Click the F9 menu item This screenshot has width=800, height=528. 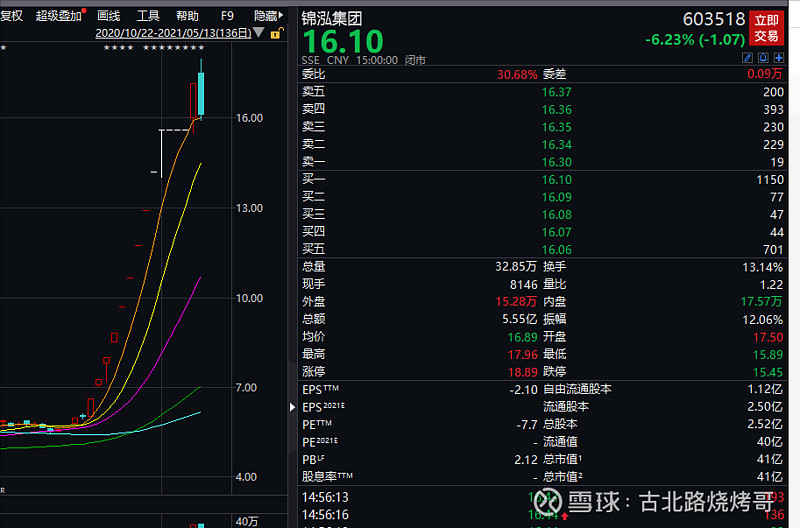227,16
